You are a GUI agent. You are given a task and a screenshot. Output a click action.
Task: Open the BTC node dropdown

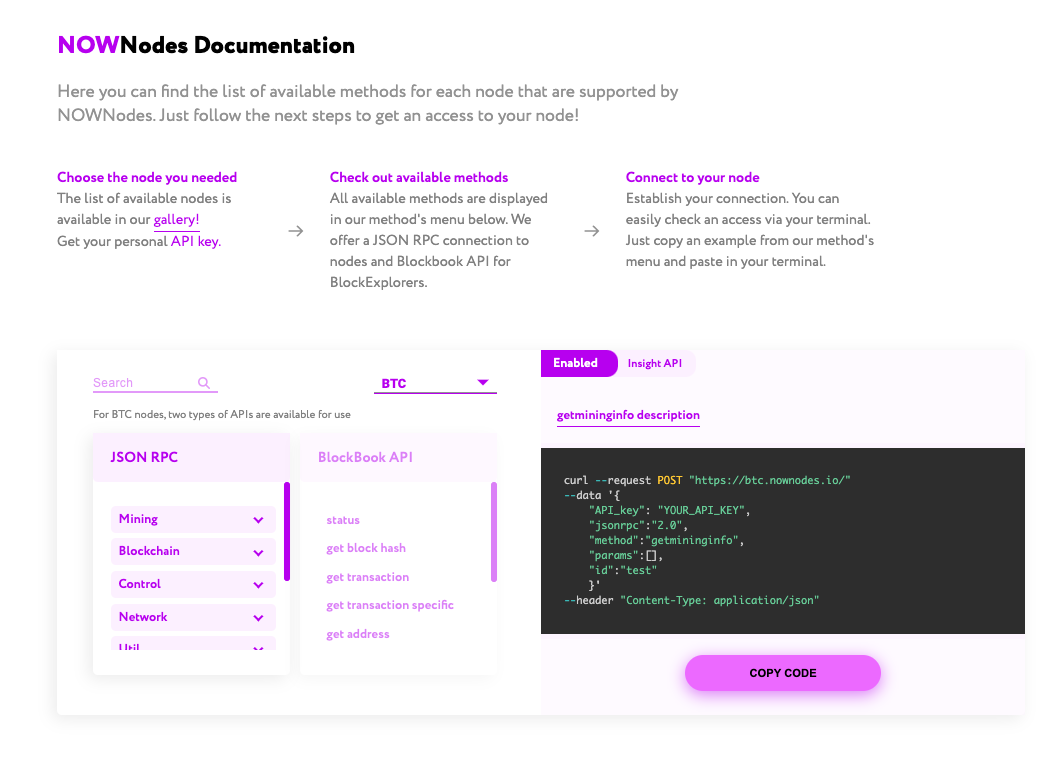[x=435, y=383]
